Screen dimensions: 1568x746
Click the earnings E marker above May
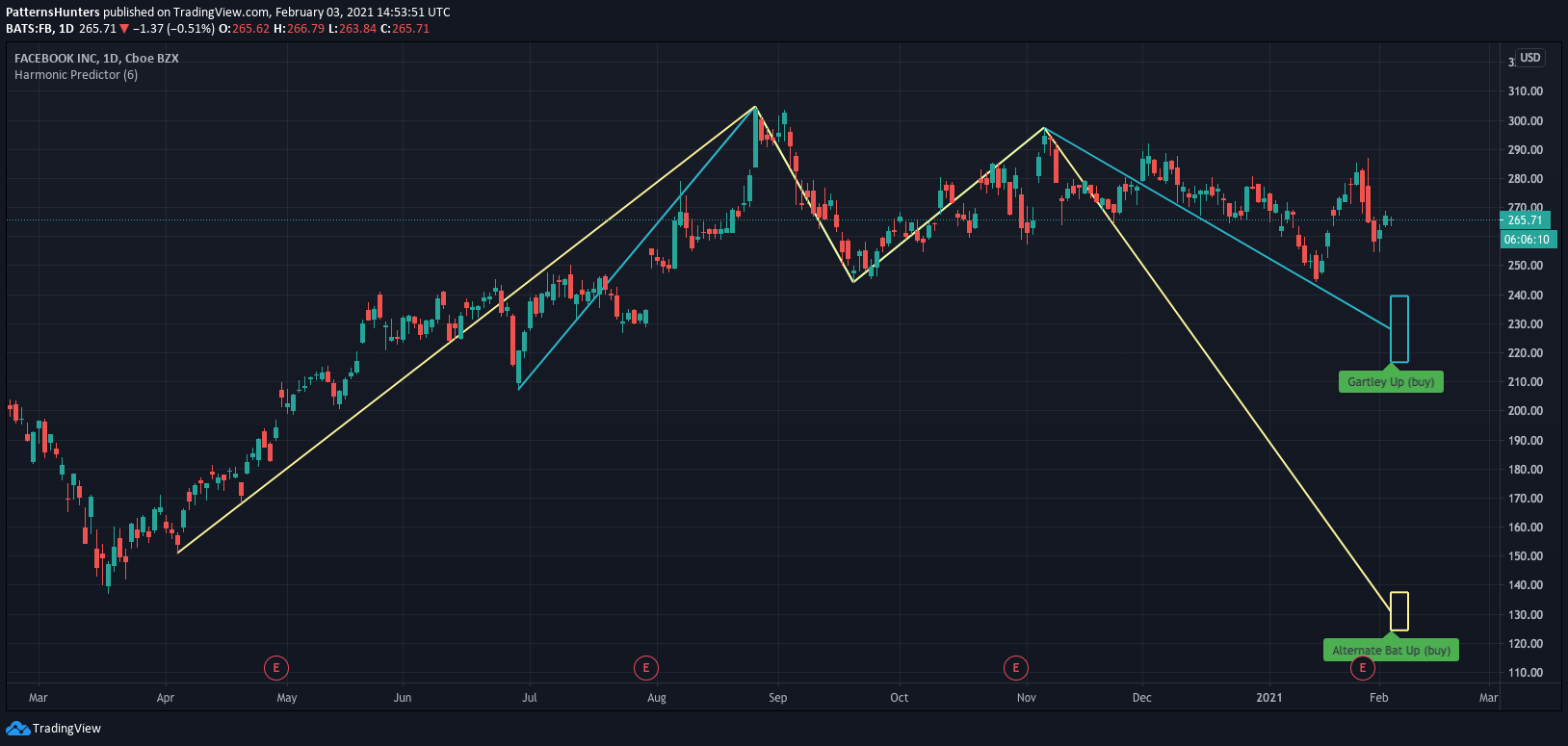276,667
